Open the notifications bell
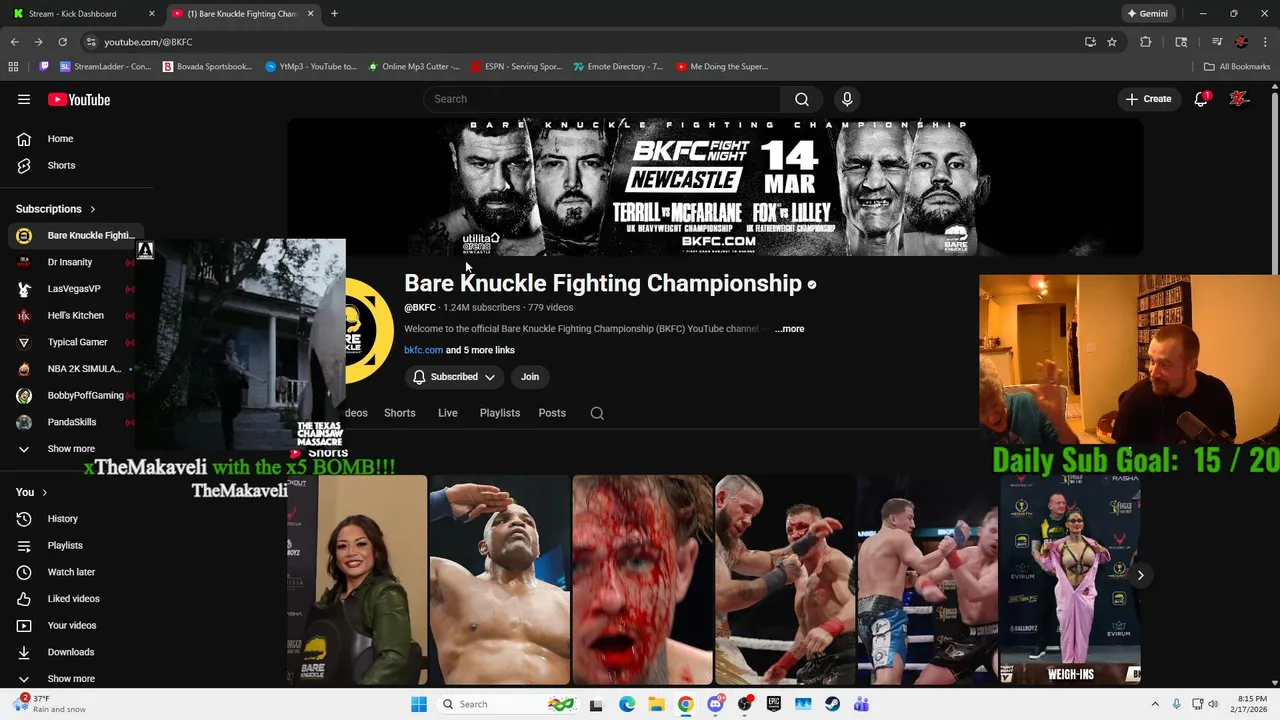Image resolution: width=1280 pixels, height=720 pixels. (x=1201, y=99)
